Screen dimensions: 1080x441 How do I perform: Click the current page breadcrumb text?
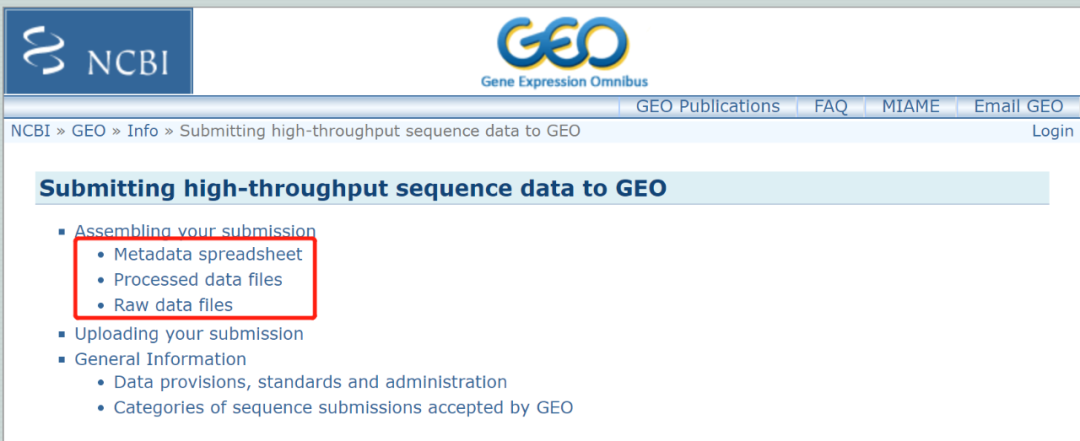(379, 131)
